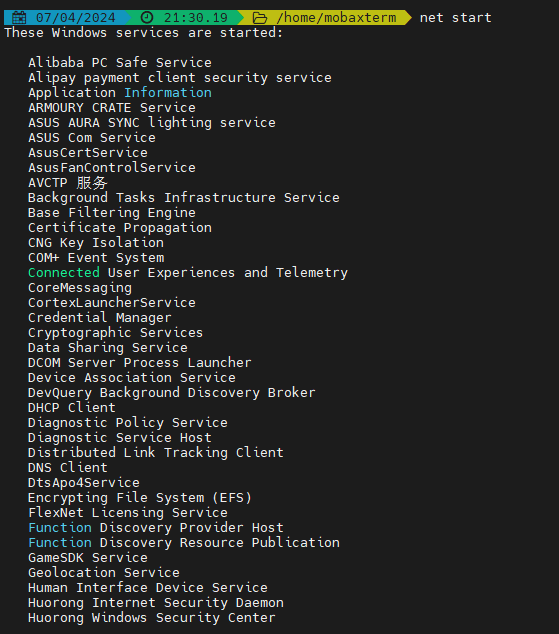Click the 'ARMOURY CRATE Service' entry

(x=112, y=108)
